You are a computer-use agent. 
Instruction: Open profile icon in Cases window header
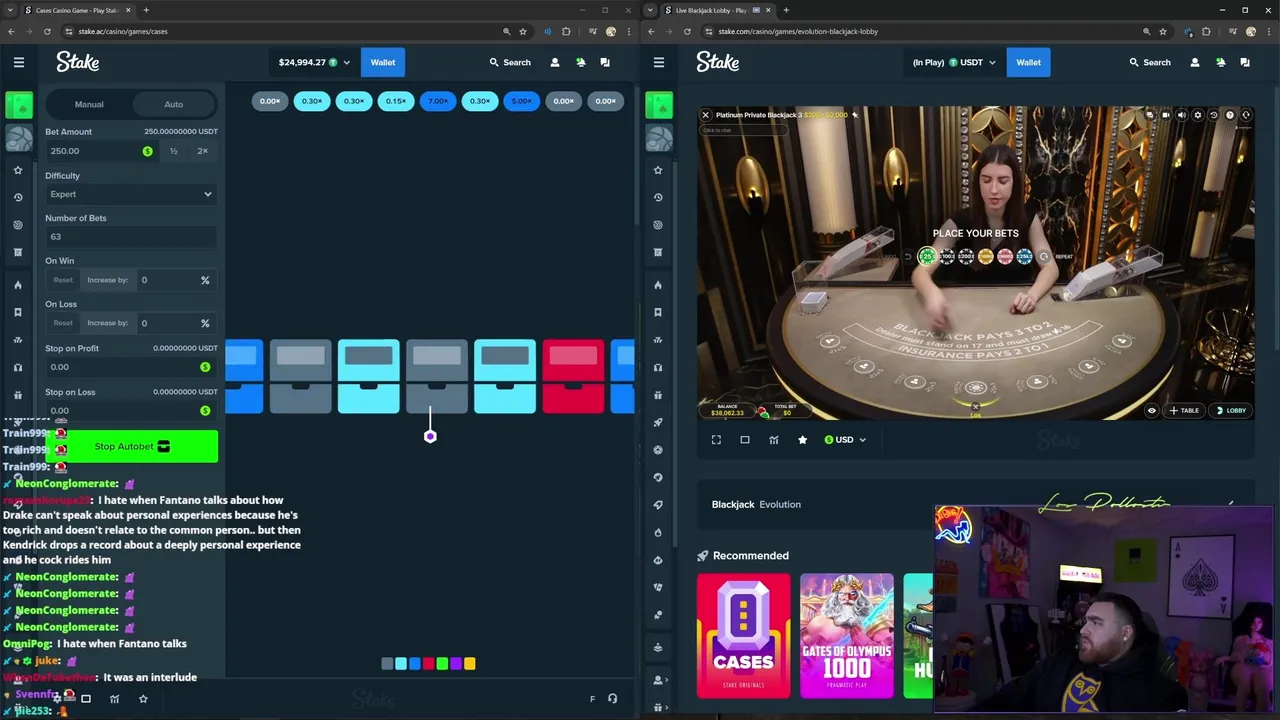[x=555, y=62]
